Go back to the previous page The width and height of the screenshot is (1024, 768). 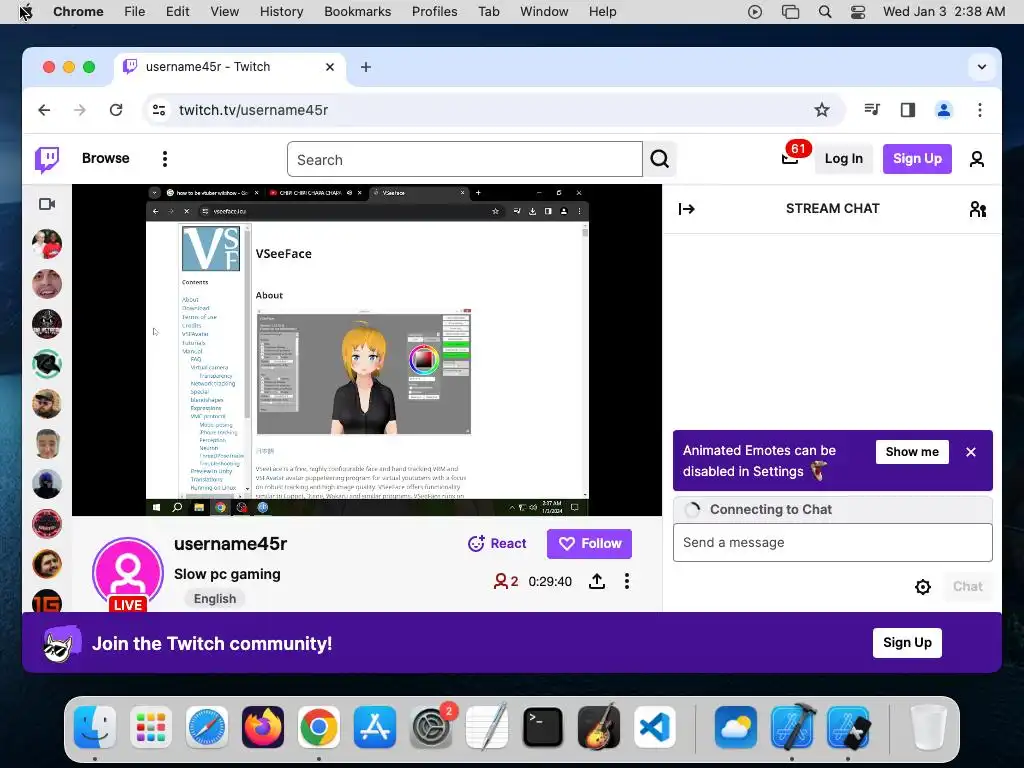coord(44,110)
